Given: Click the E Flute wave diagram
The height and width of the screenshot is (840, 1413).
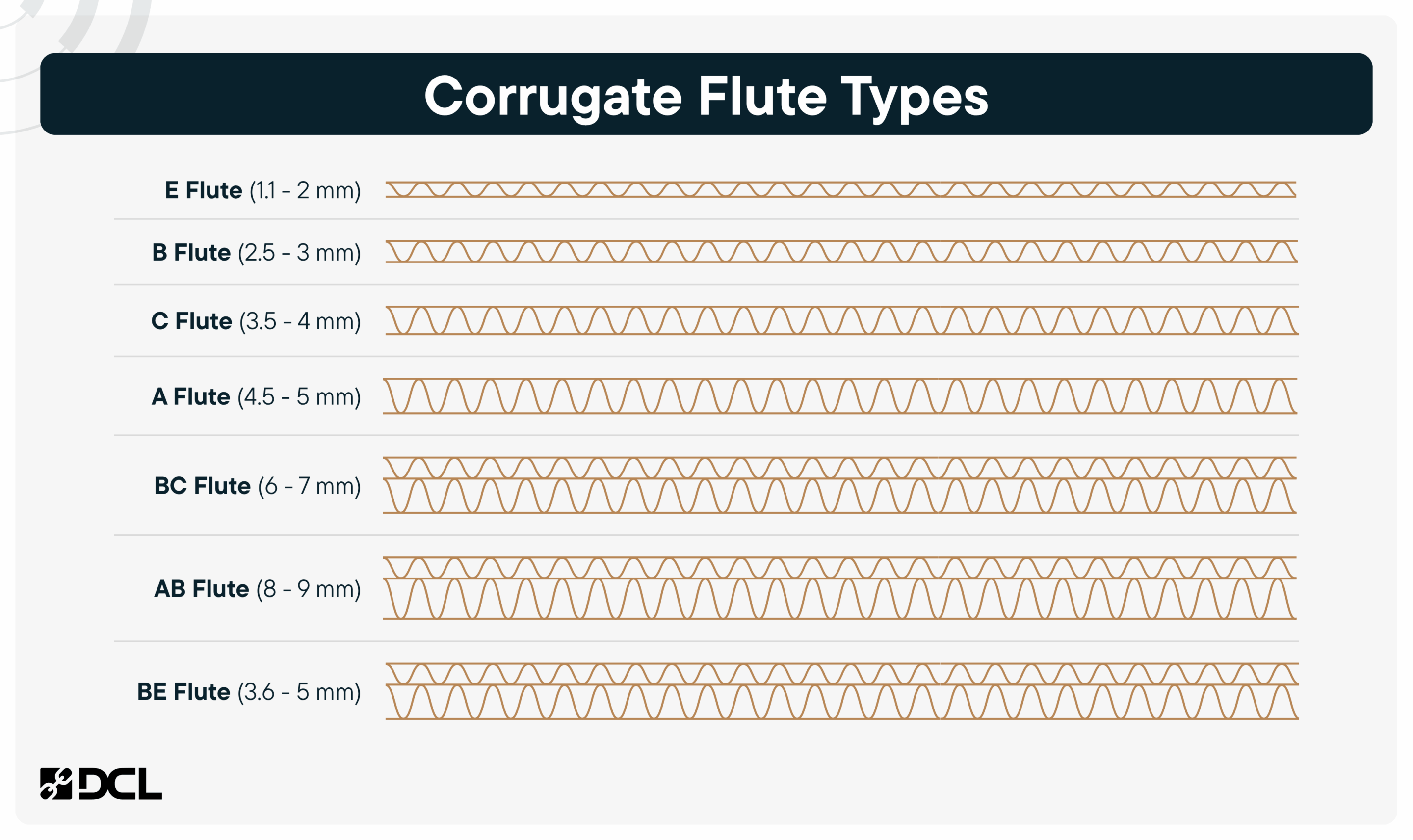Looking at the screenshot, I should (x=841, y=189).
